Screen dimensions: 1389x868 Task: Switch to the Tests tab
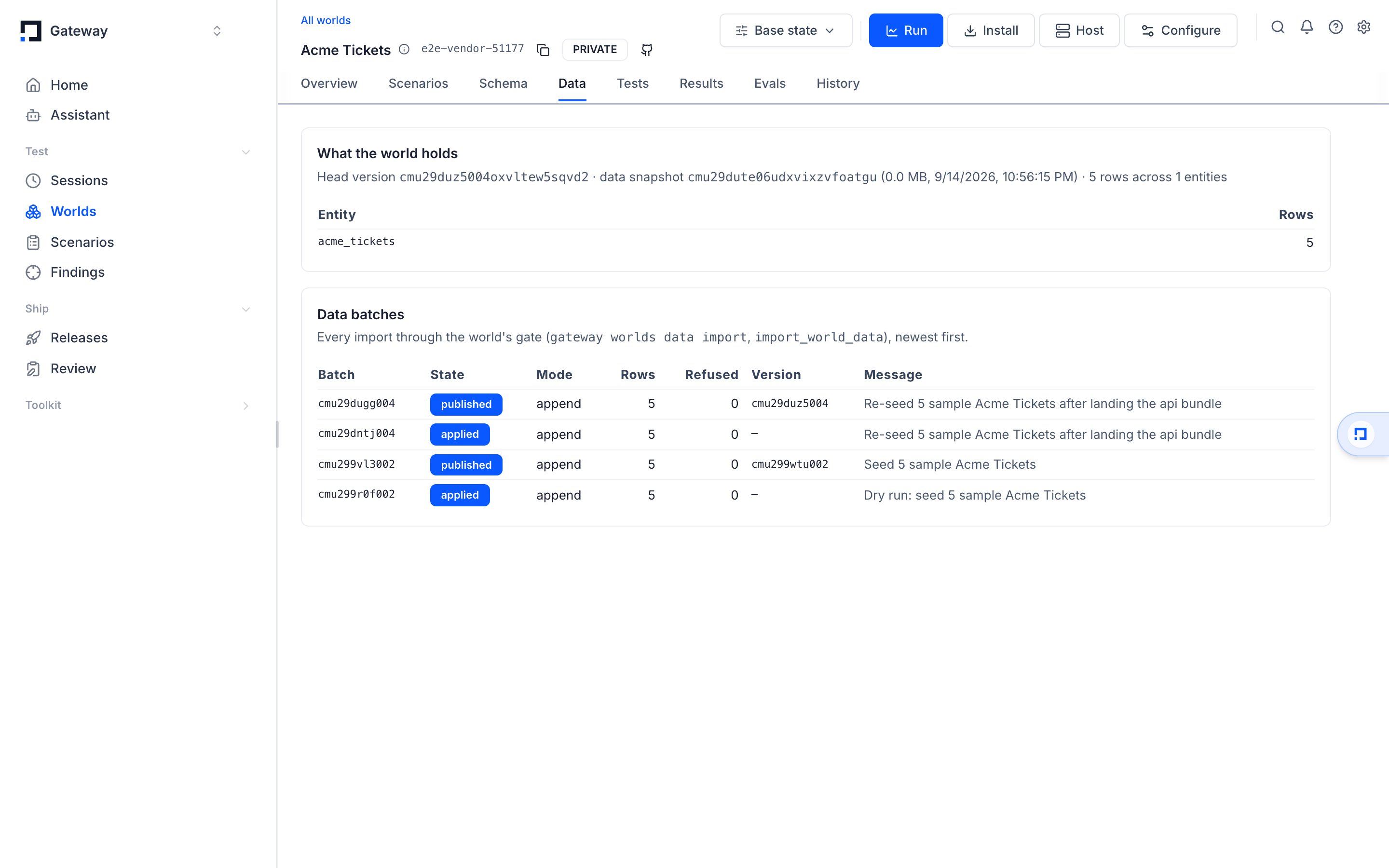(x=632, y=84)
